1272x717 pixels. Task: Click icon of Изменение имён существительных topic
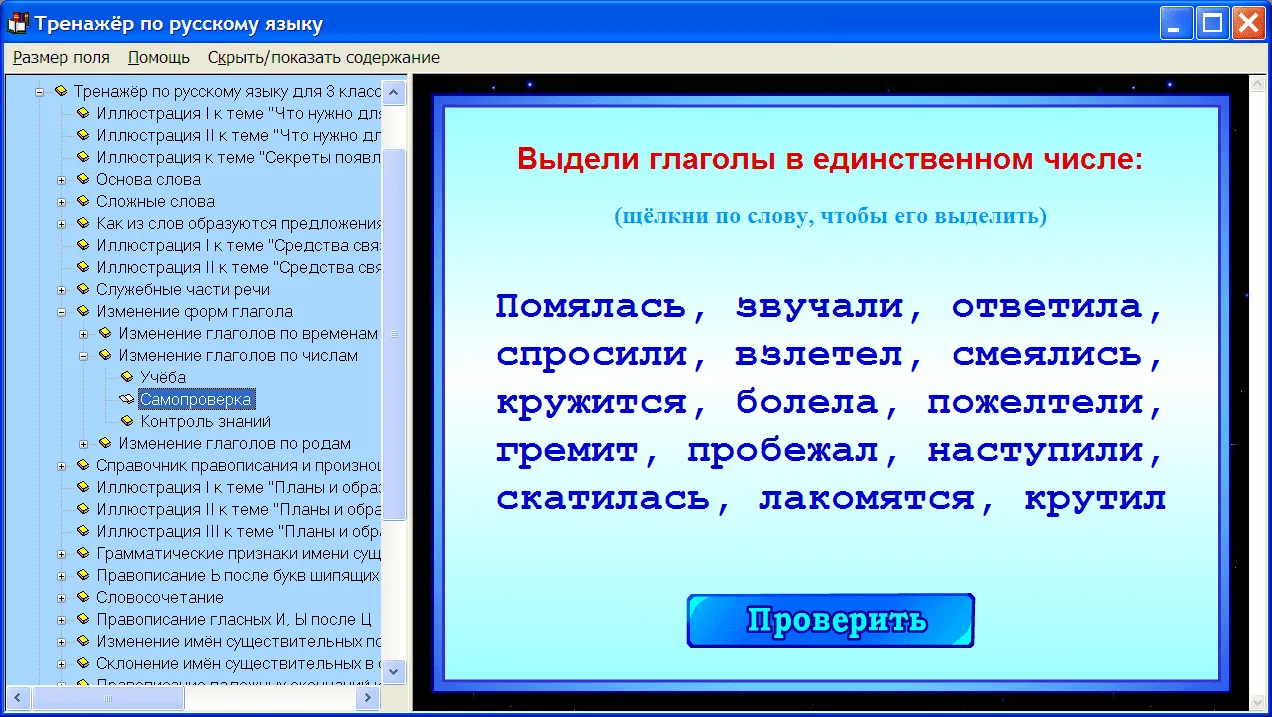coord(82,641)
